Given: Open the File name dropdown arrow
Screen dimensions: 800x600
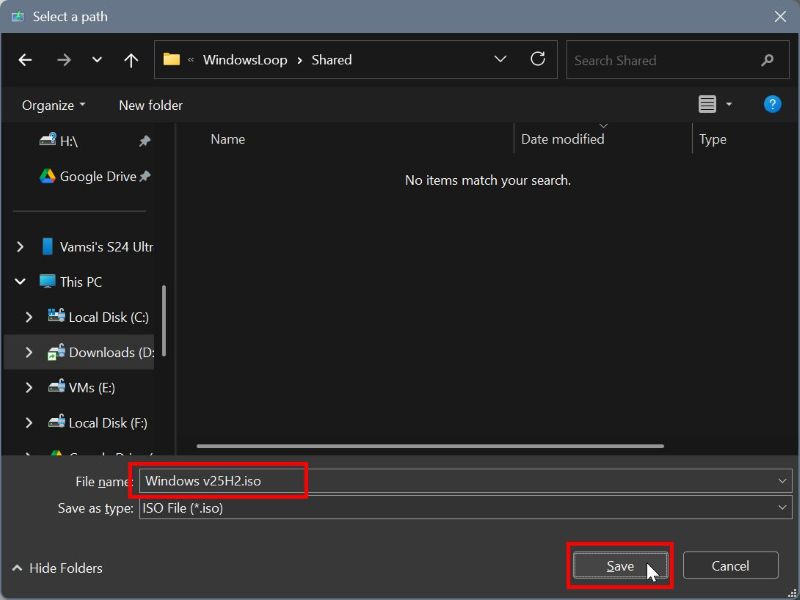Looking at the screenshot, I should pyautogui.click(x=782, y=481).
